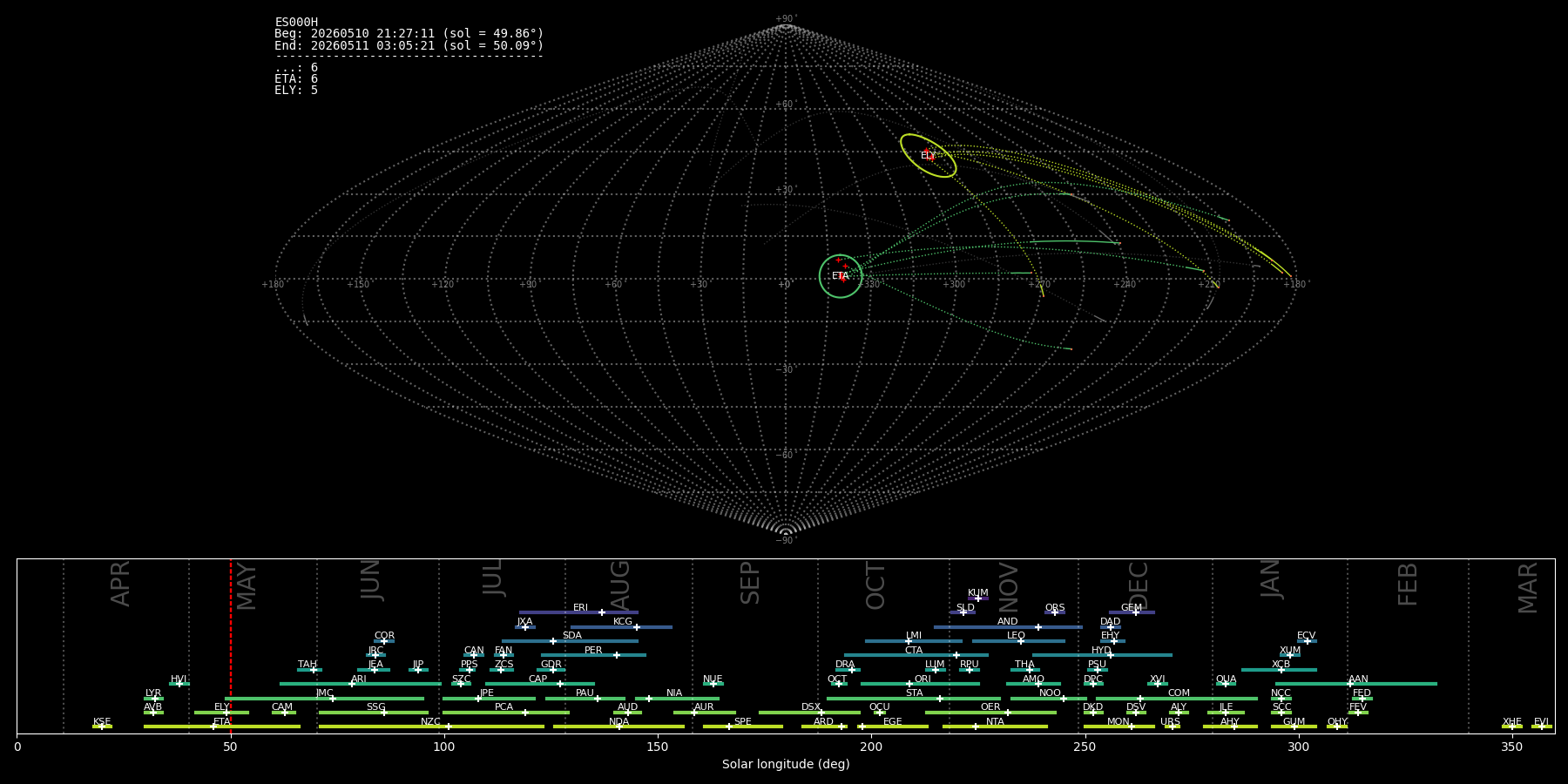Screen dimensions: 1568x784
Task: Click the DEC month label
Action: click(x=1139, y=586)
